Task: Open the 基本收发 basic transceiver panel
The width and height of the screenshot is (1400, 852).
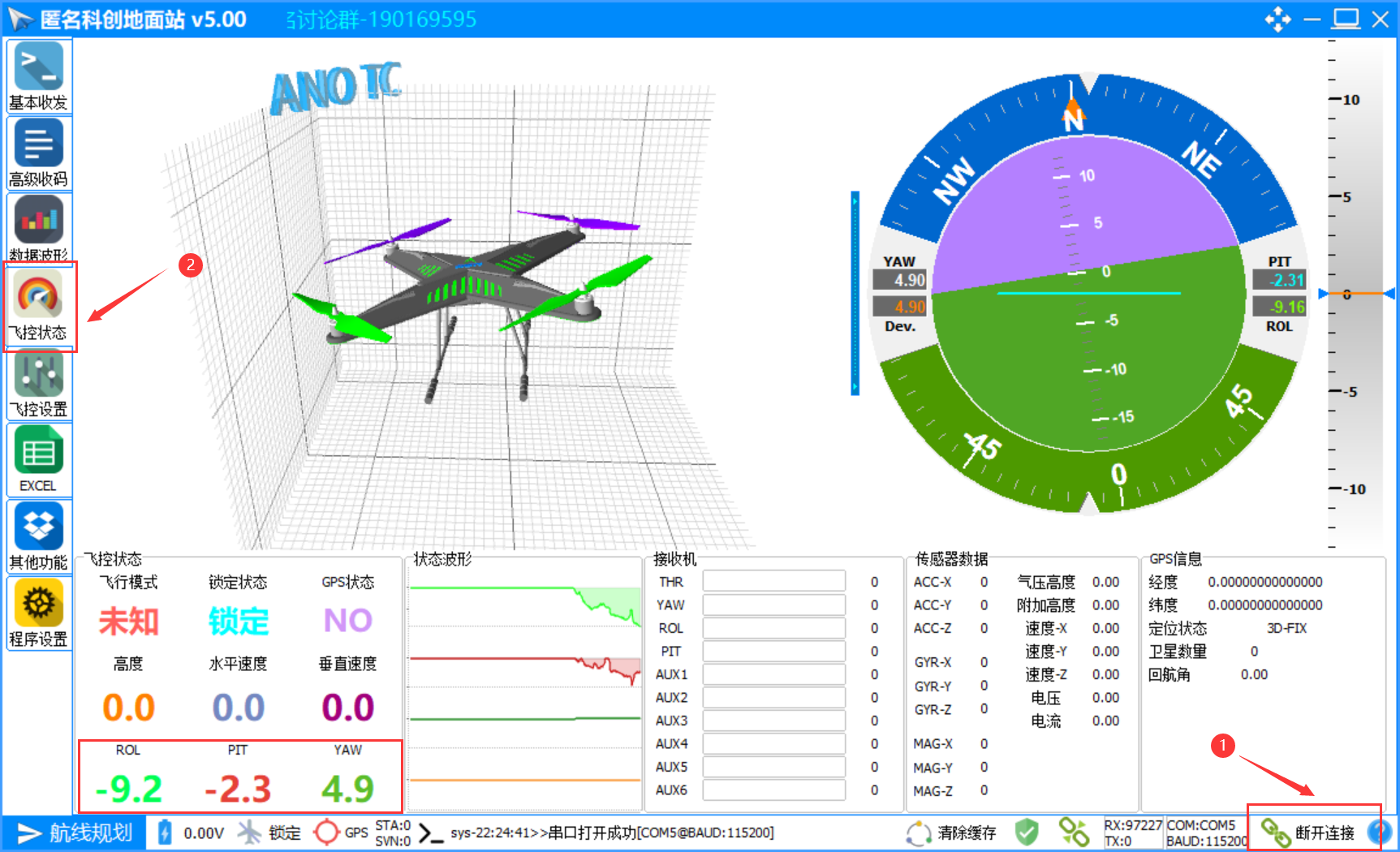Action: [38, 76]
